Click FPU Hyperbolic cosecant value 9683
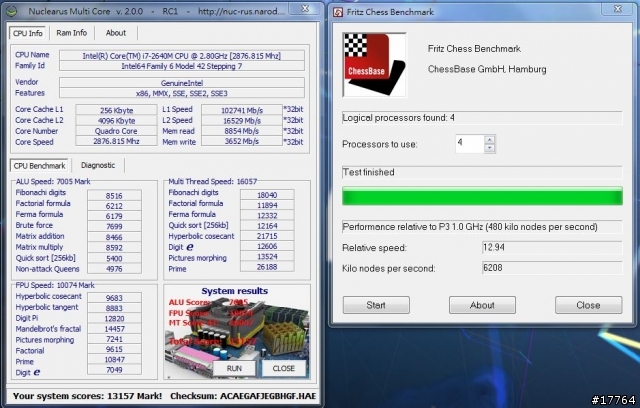 tap(114, 298)
